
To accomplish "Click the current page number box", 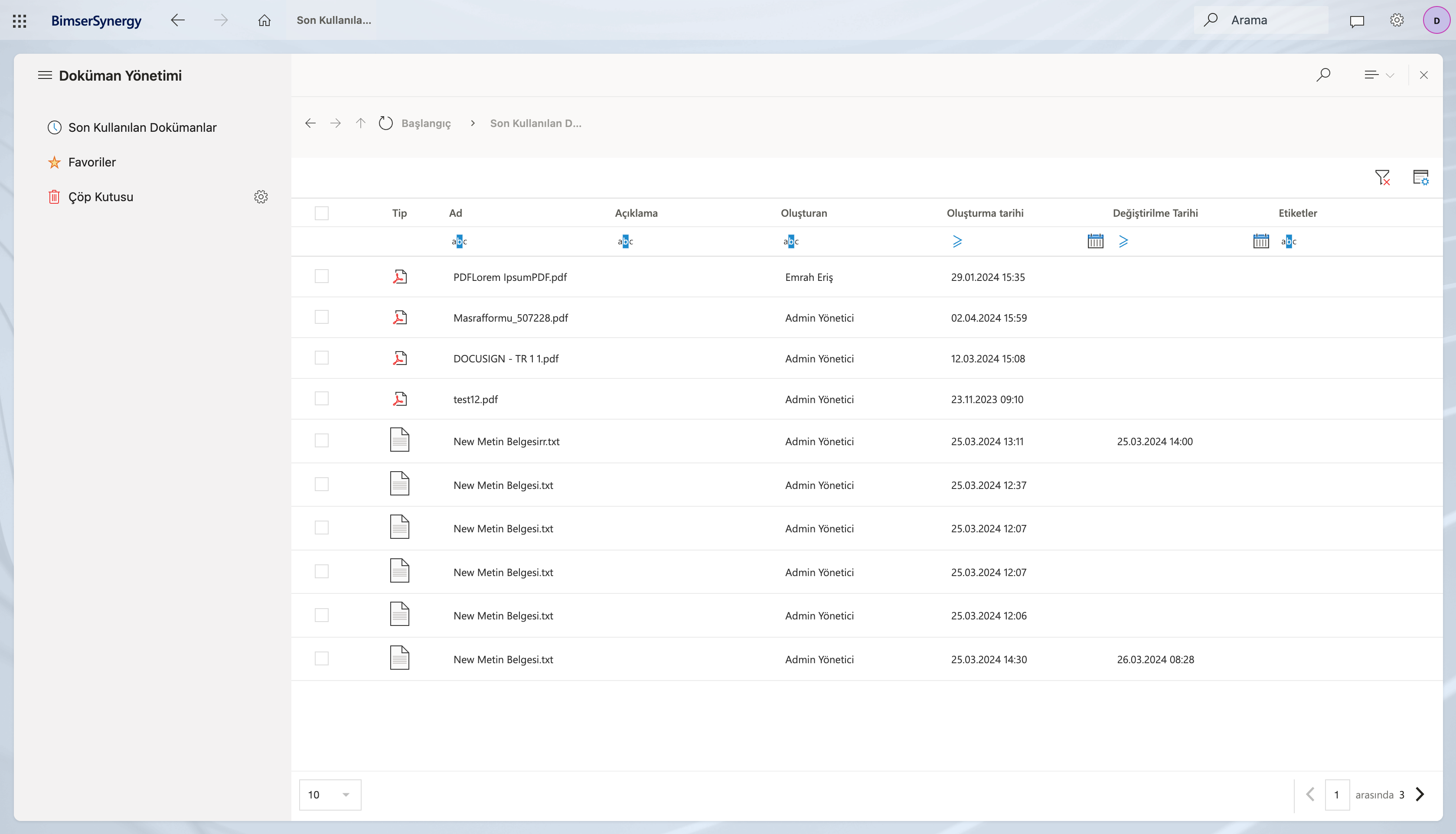I will [1337, 795].
